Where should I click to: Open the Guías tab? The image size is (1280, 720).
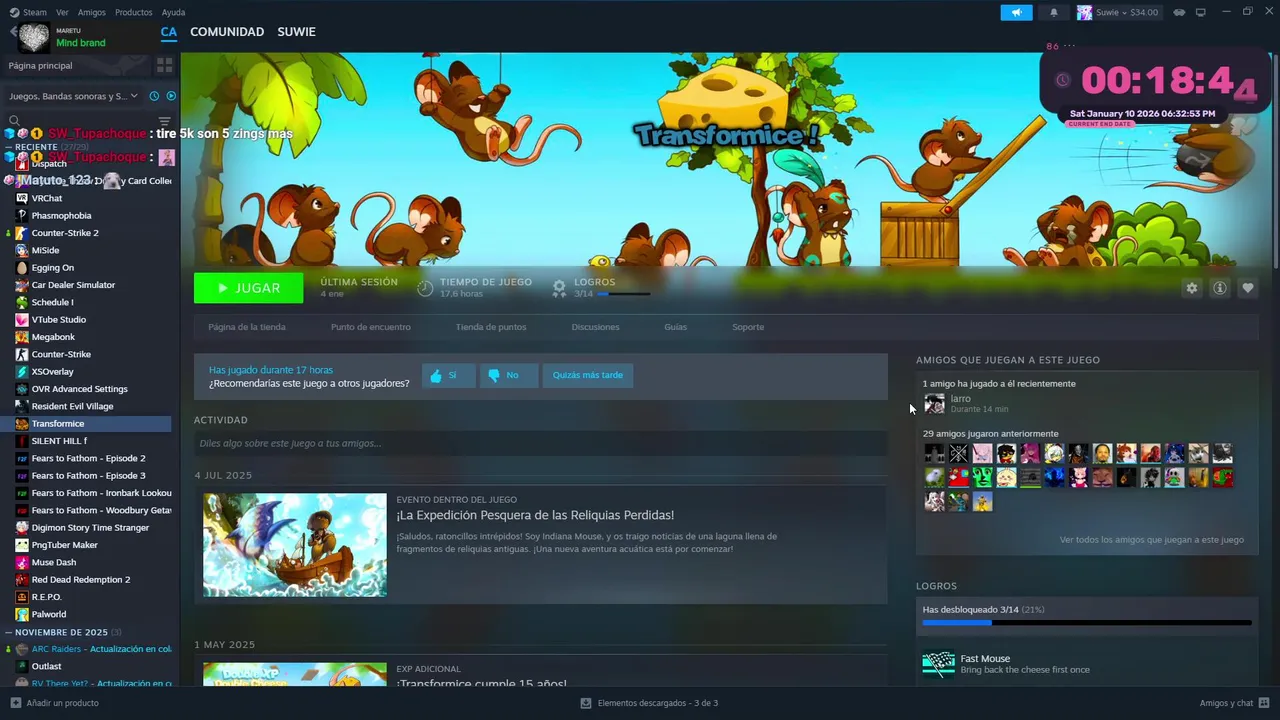(676, 327)
